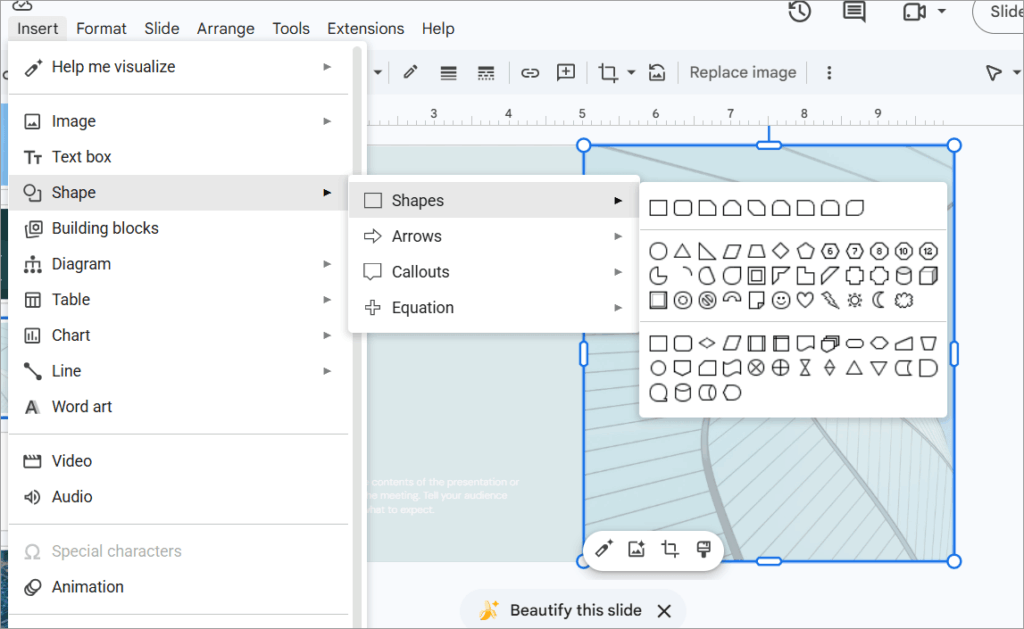Click the border color pen icon
1024x629 pixels.
410,73
